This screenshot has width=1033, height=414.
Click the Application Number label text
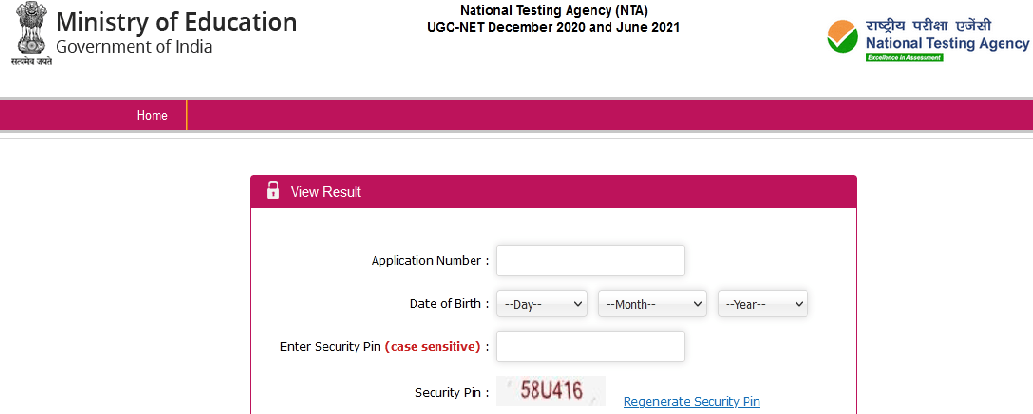(x=430, y=261)
